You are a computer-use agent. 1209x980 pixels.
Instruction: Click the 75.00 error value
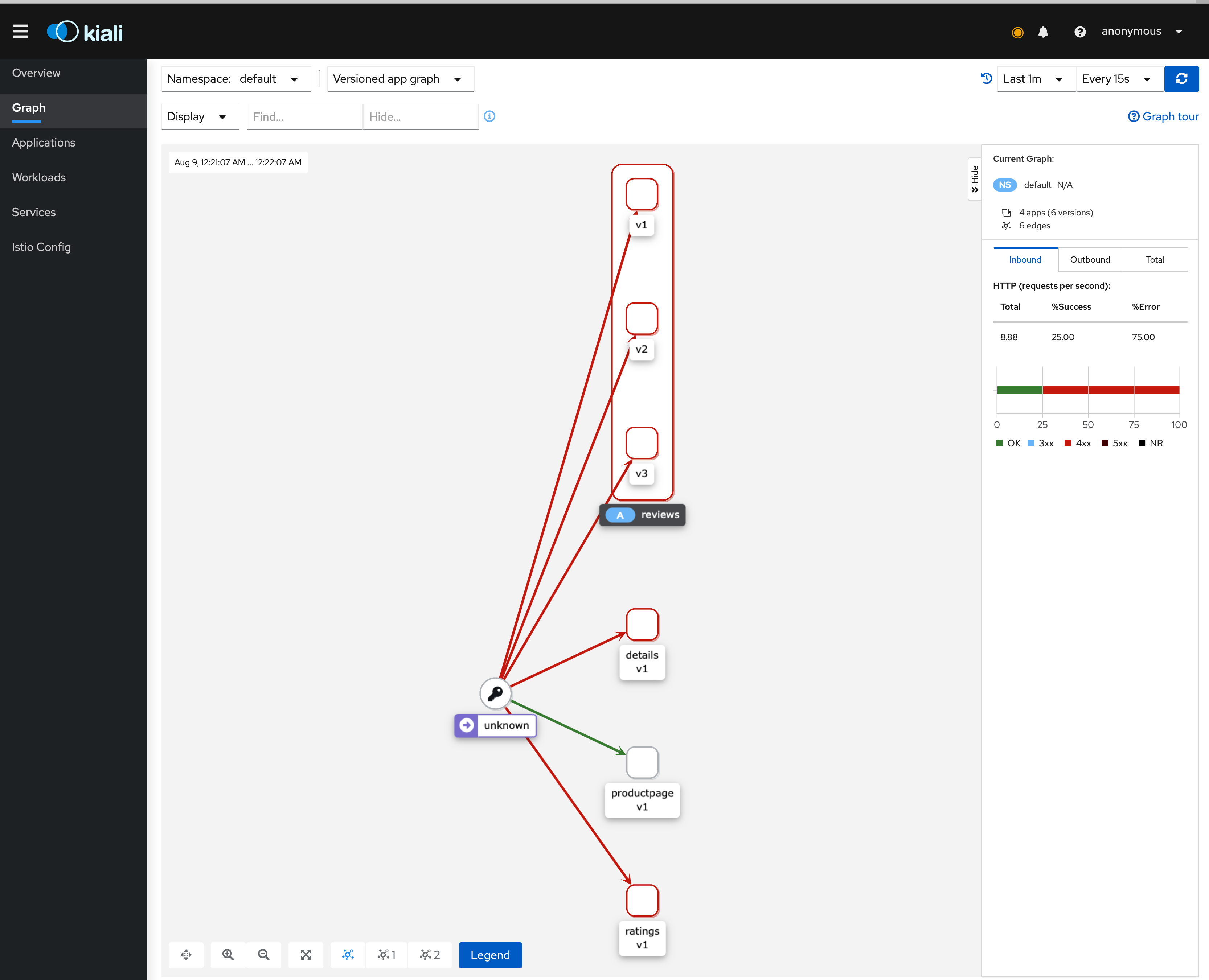pos(1143,337)
